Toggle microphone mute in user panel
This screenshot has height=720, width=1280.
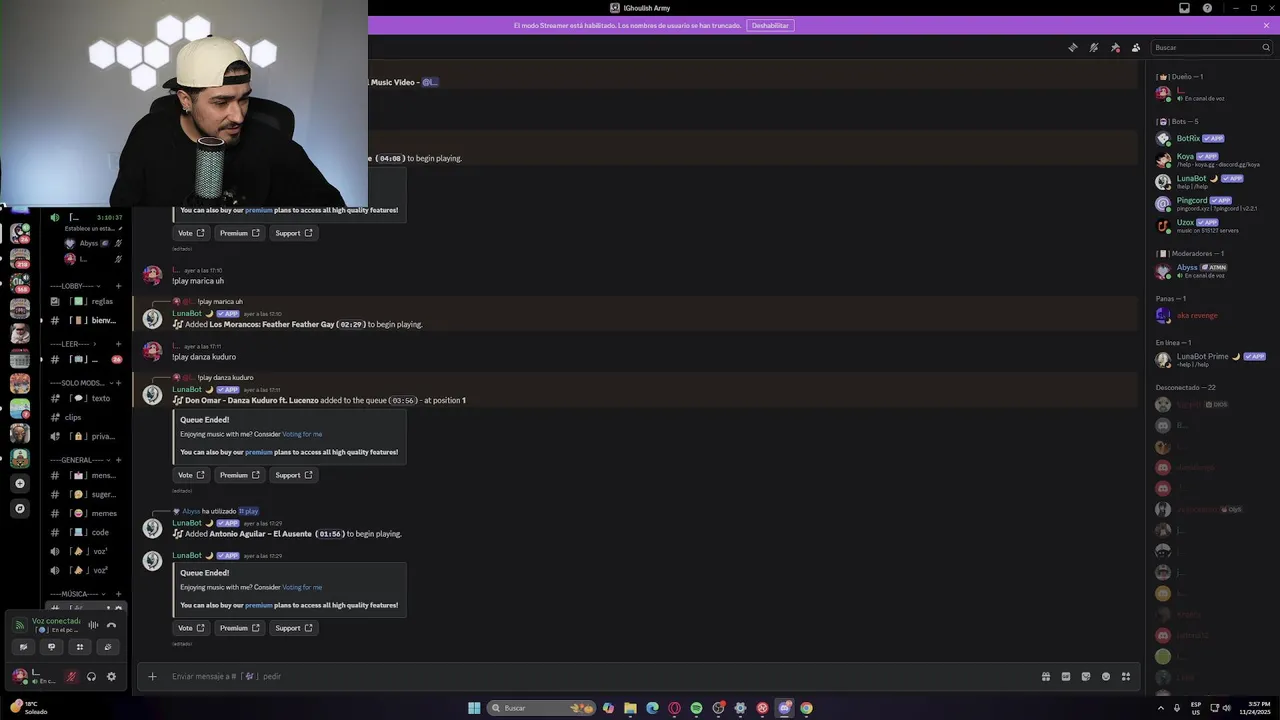71,677
